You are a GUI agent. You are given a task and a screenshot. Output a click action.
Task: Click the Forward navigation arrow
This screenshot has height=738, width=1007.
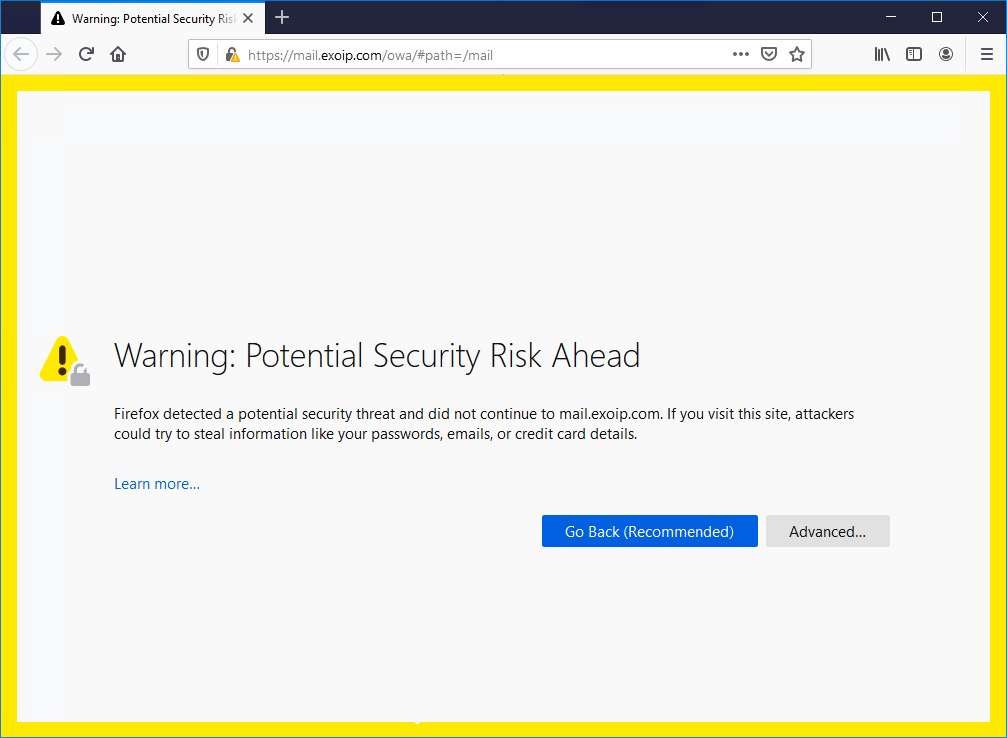[54, 54]
